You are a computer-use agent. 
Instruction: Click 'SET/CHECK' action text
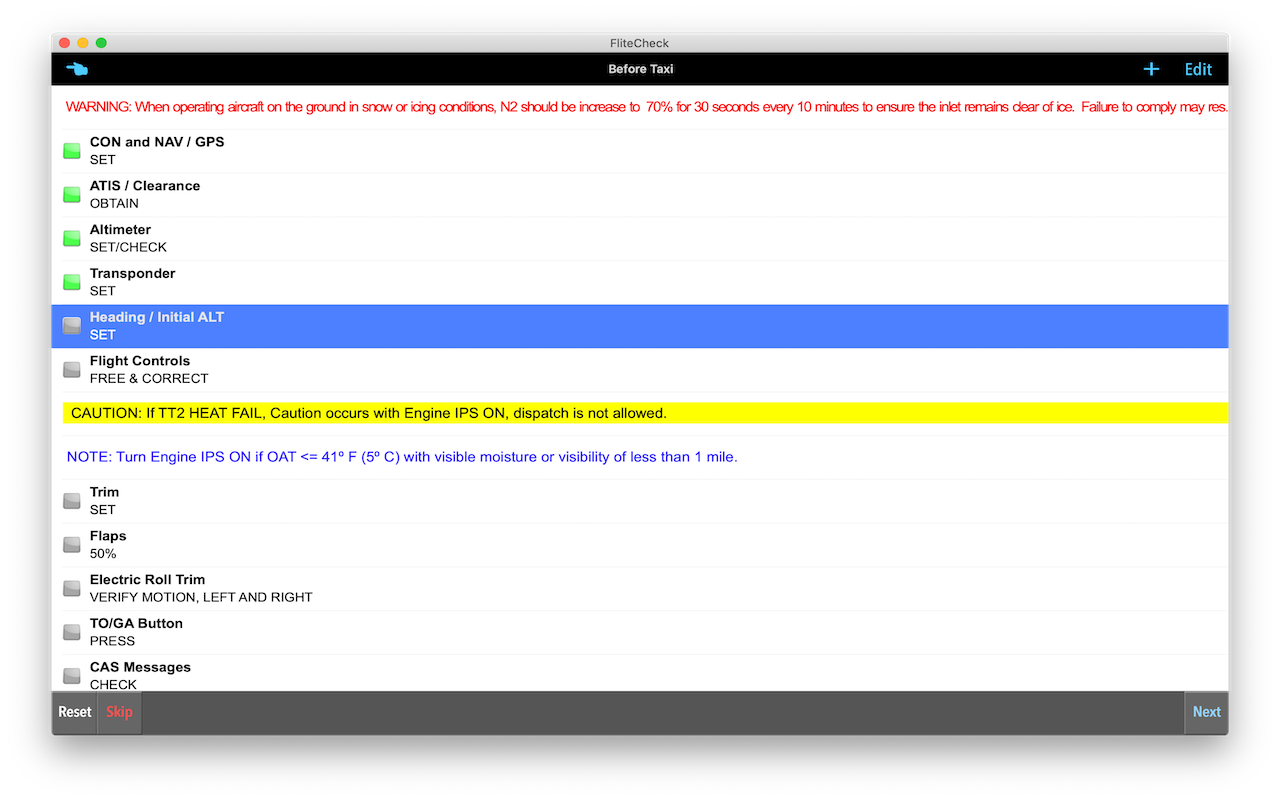[128, 247]
